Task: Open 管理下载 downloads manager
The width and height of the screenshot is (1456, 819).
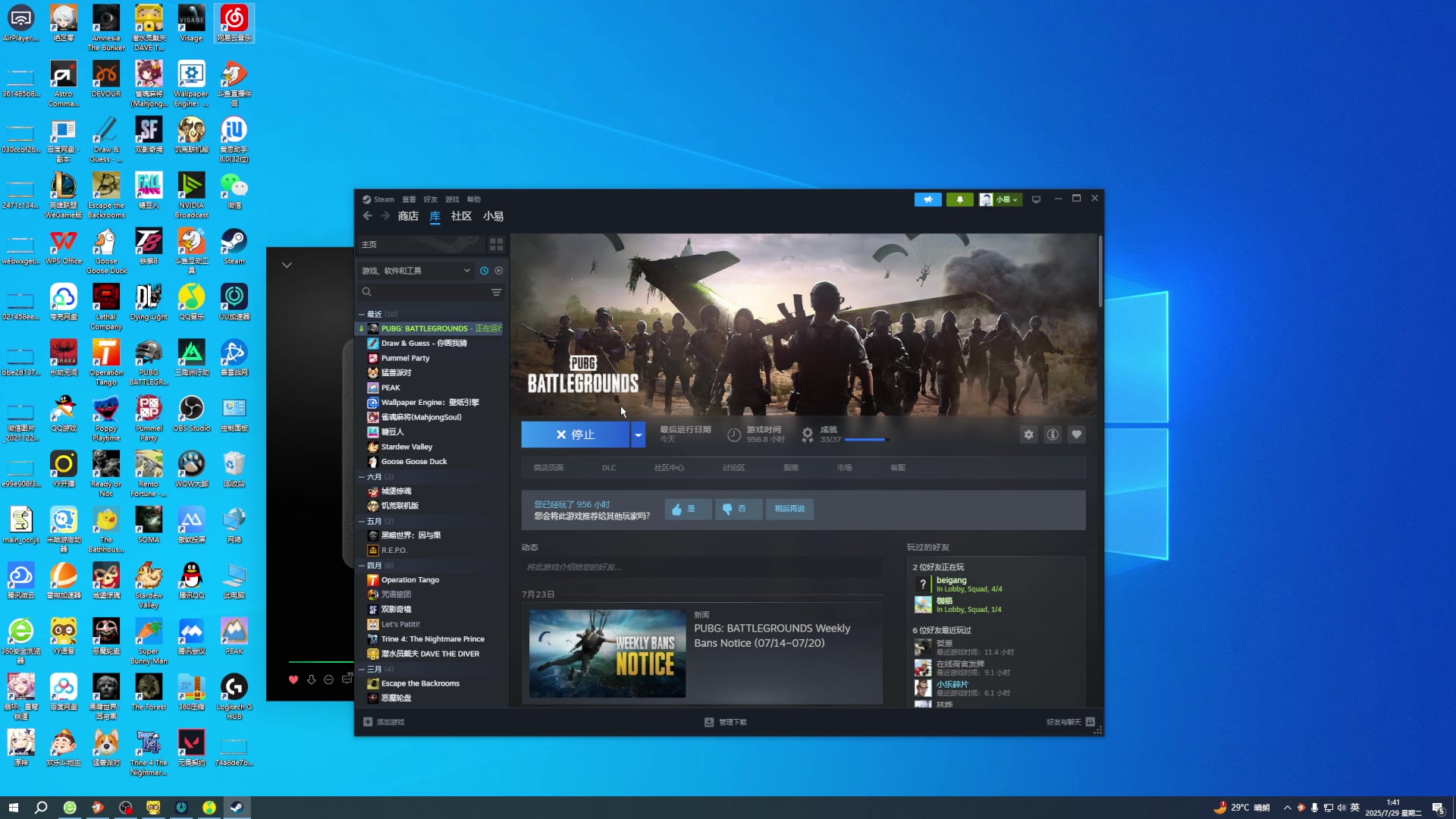Action: 726,722
